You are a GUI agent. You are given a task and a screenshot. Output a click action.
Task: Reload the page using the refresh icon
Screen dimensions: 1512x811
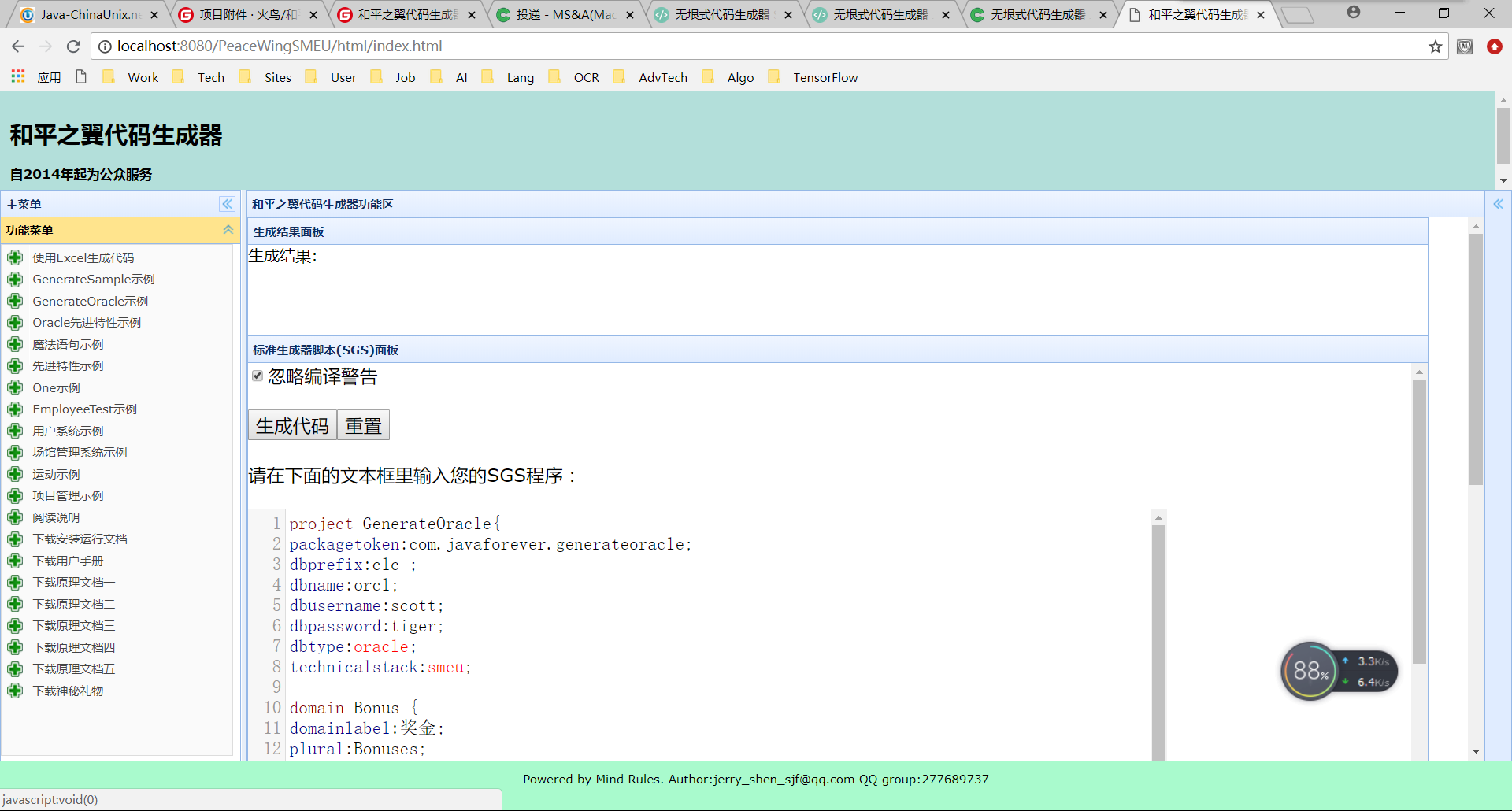click(x=73, y=46)
